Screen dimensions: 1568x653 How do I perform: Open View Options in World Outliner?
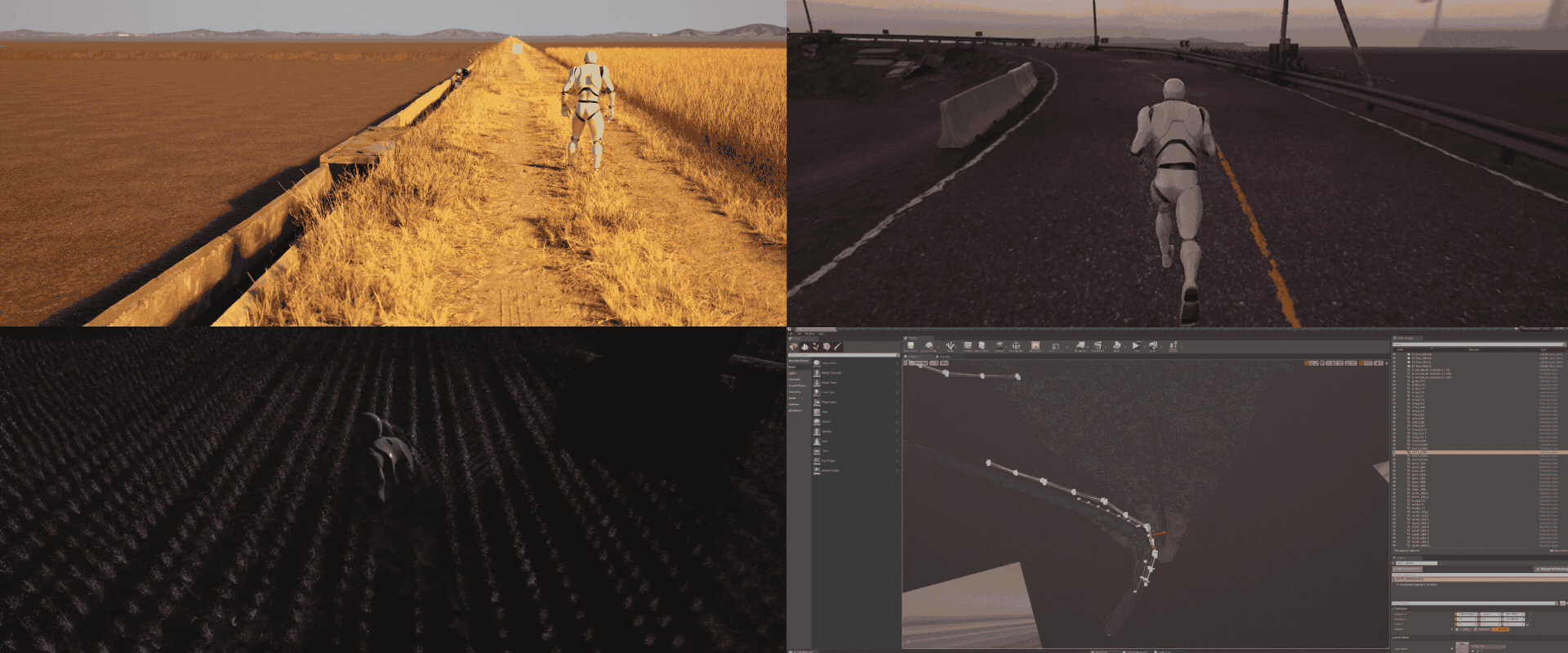pyautogui.click(x=1559, y=551)
